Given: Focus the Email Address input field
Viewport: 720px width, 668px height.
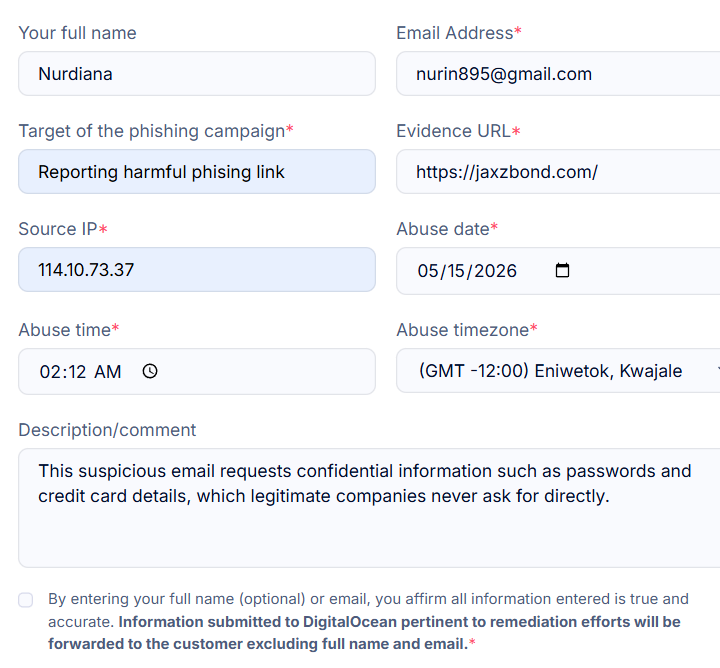Looking at the screenshot, I should (x=558, y=73).
